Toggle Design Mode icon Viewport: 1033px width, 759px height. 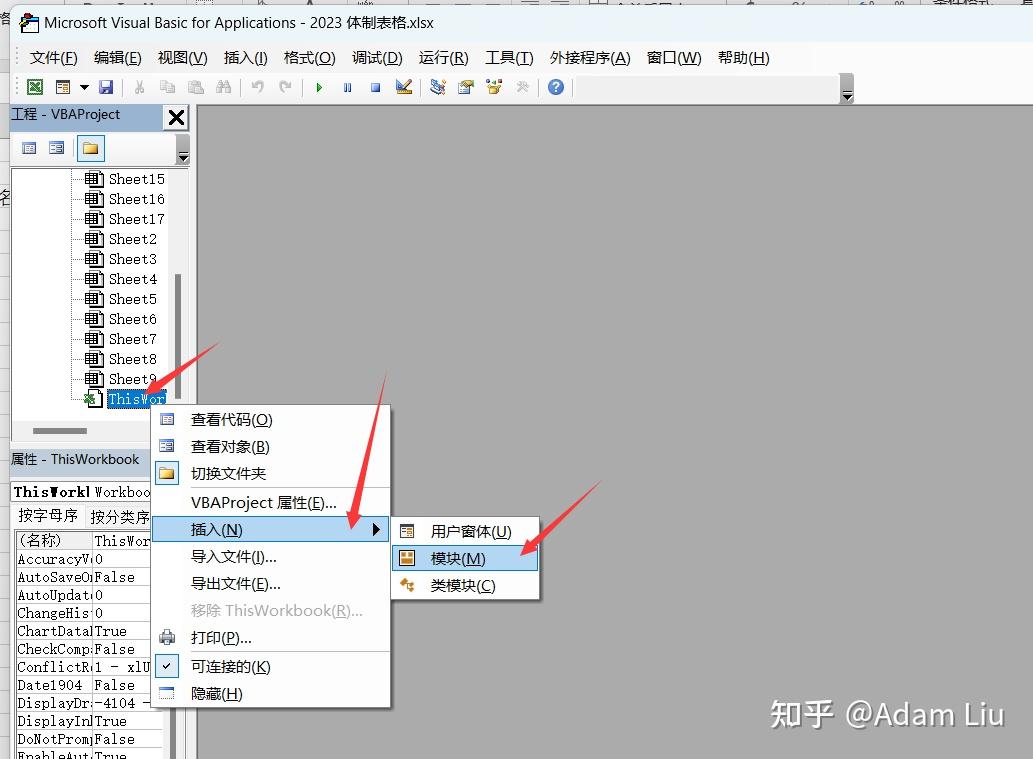tap(404, 87)
